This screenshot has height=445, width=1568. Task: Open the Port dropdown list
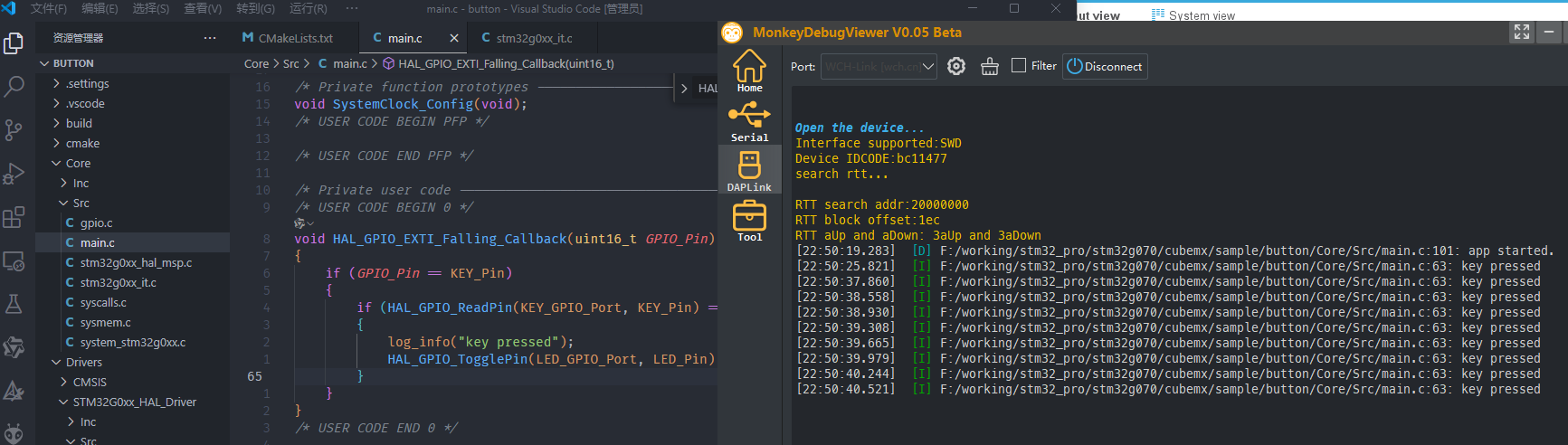tap(879, 66)
